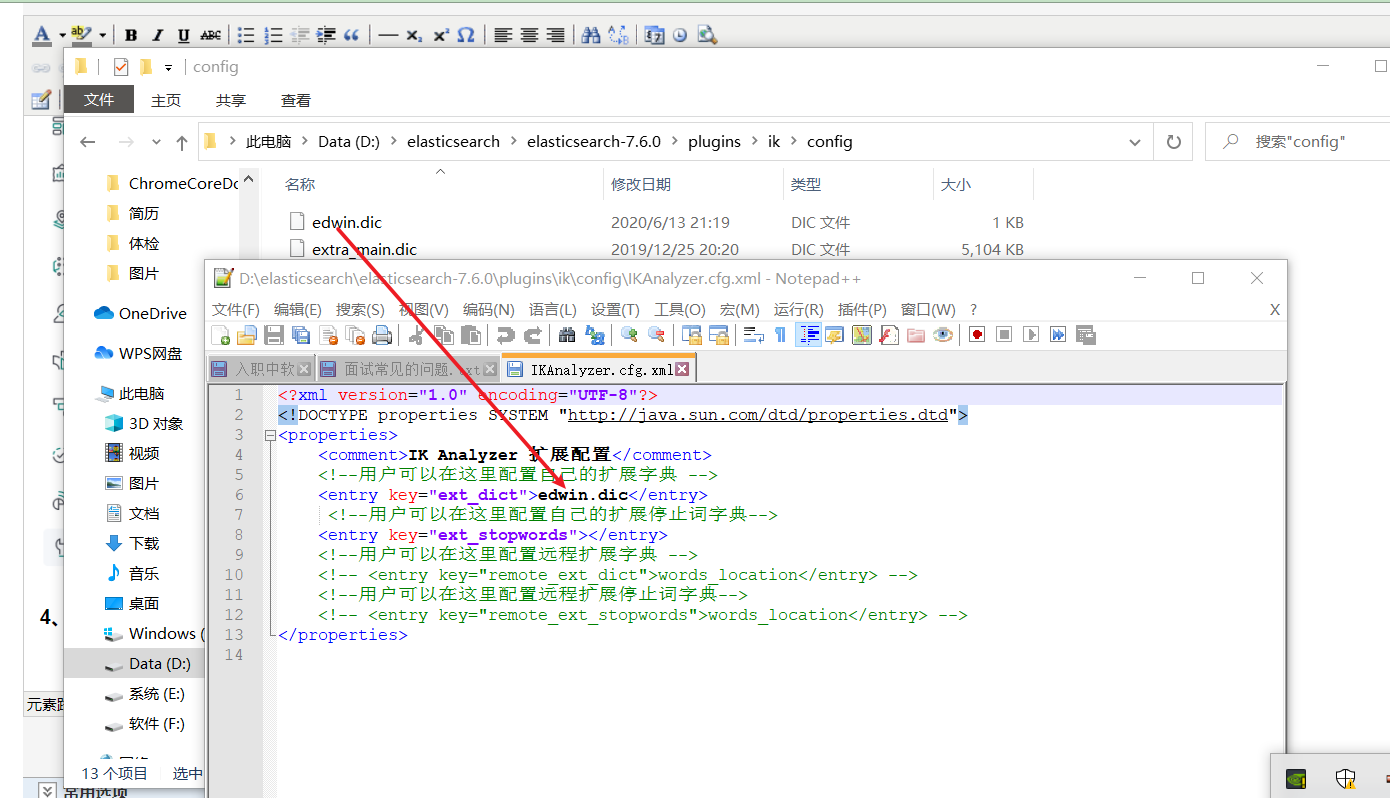
Task: Open the 编码(N) menu in Notepad++
Action: 489,310
